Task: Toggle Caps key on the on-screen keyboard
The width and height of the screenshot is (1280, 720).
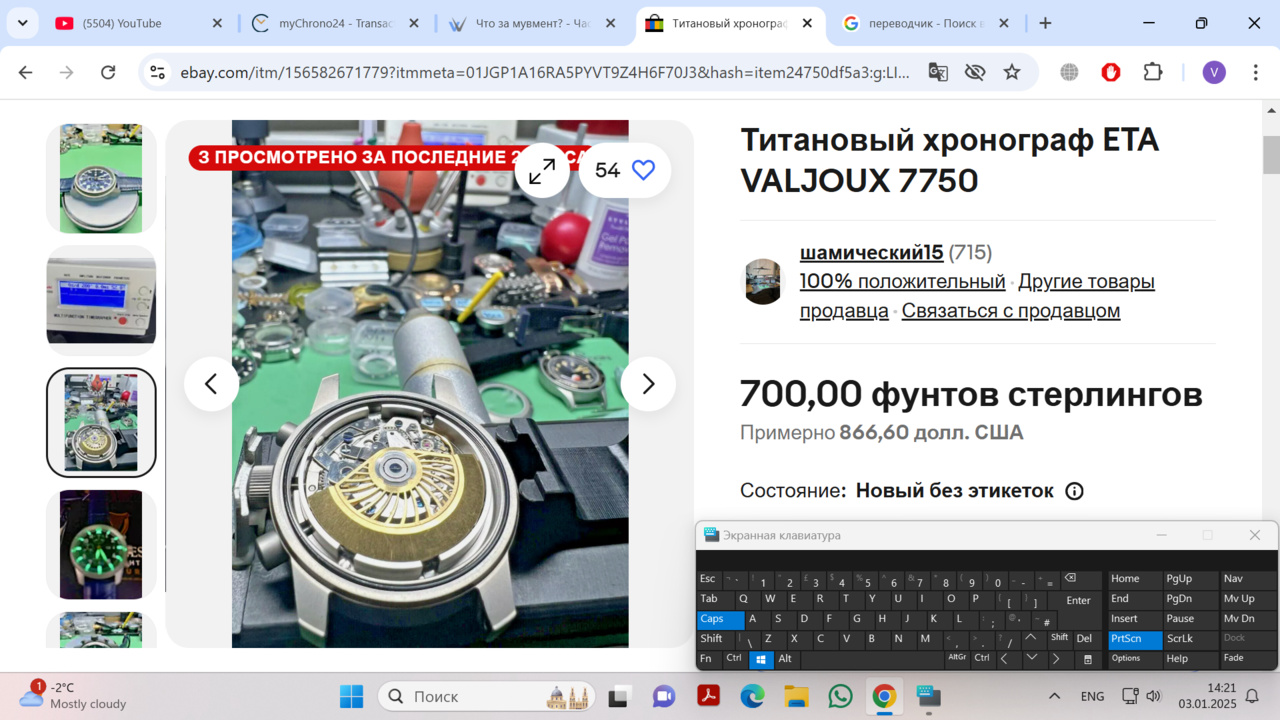Action: pyautogui.click(x=720, y=619)
